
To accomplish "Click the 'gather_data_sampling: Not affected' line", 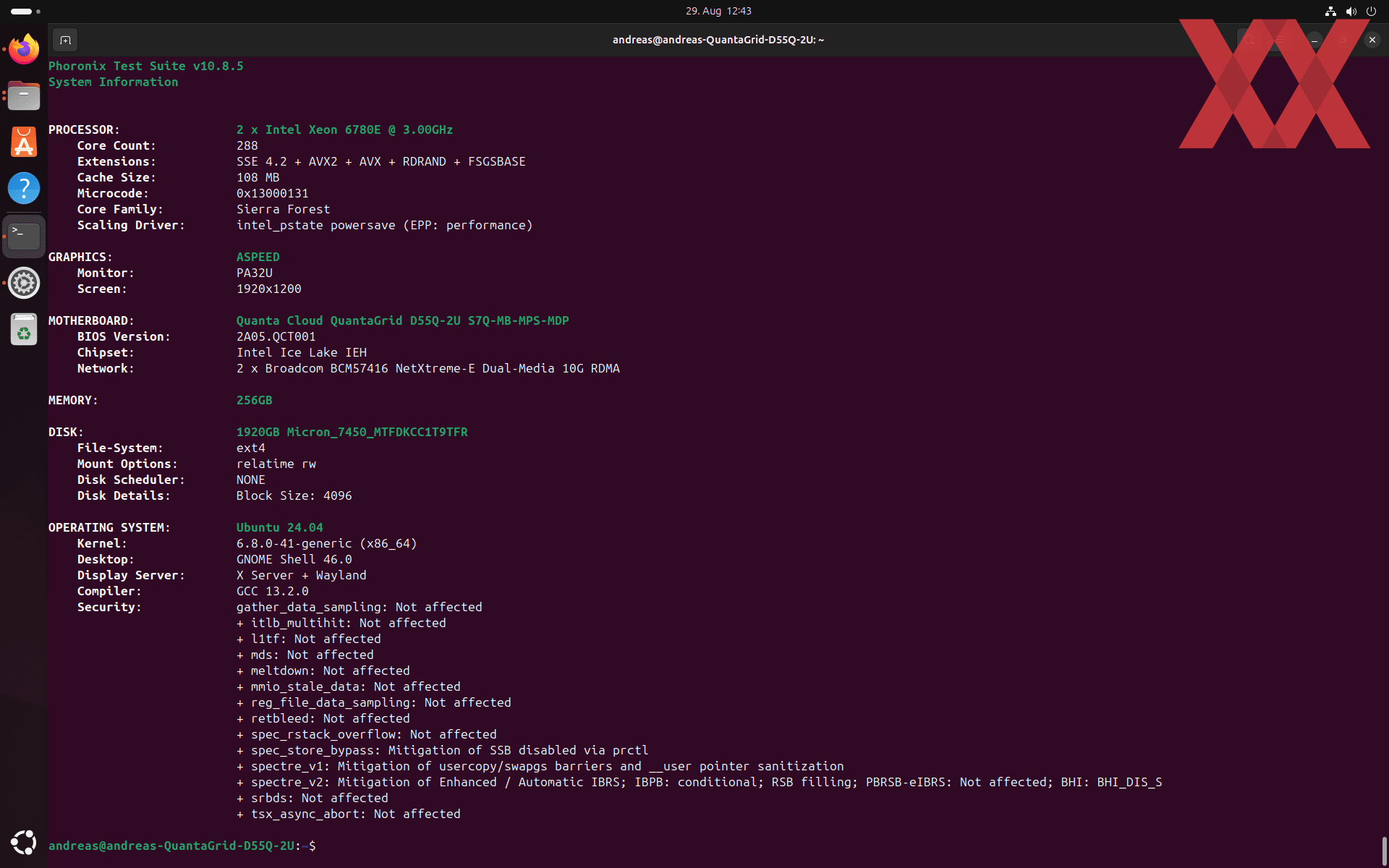I will [x=360, y=607].
